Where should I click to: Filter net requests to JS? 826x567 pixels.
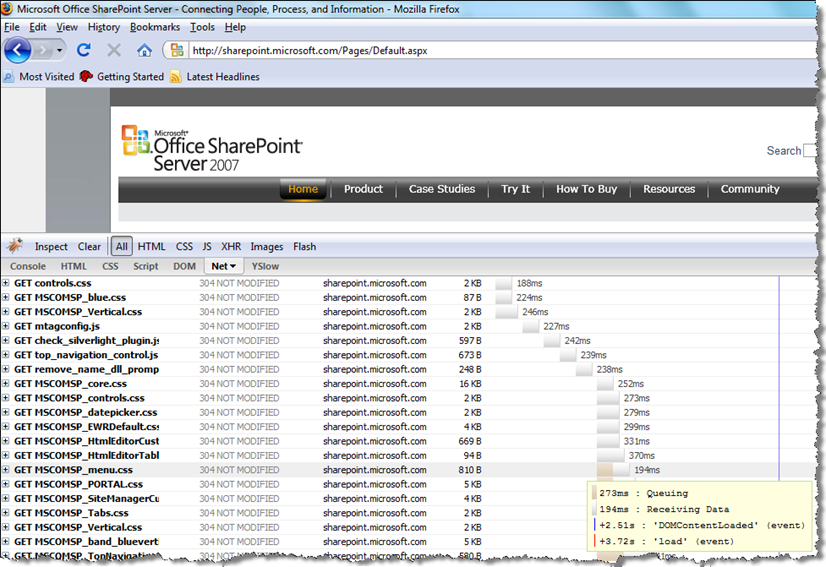click(x=207, y=247)
